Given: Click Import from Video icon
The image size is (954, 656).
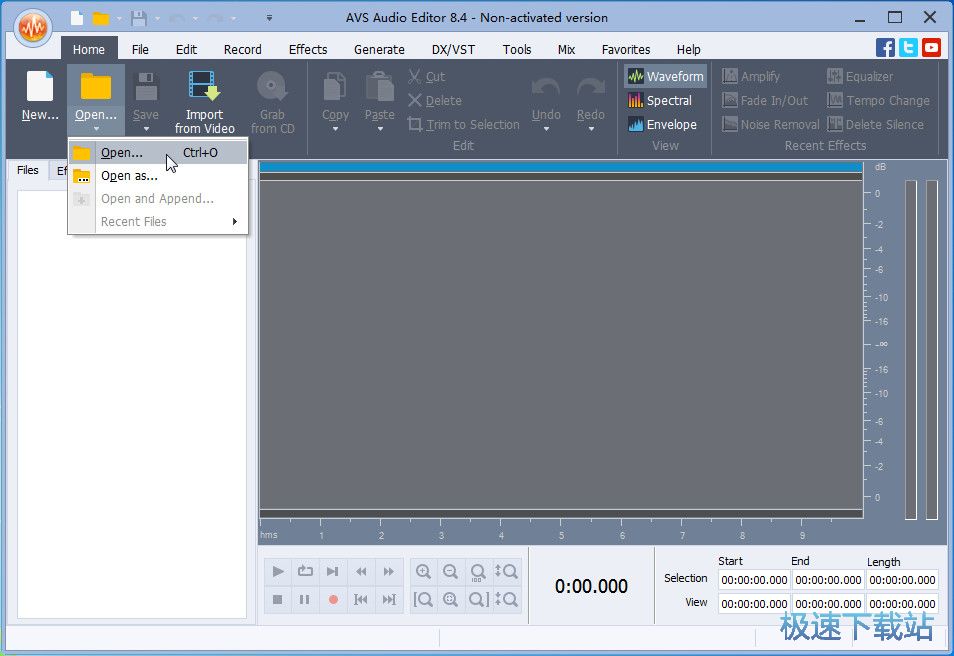Looking at the screenshot, I should tap(204, 88).
